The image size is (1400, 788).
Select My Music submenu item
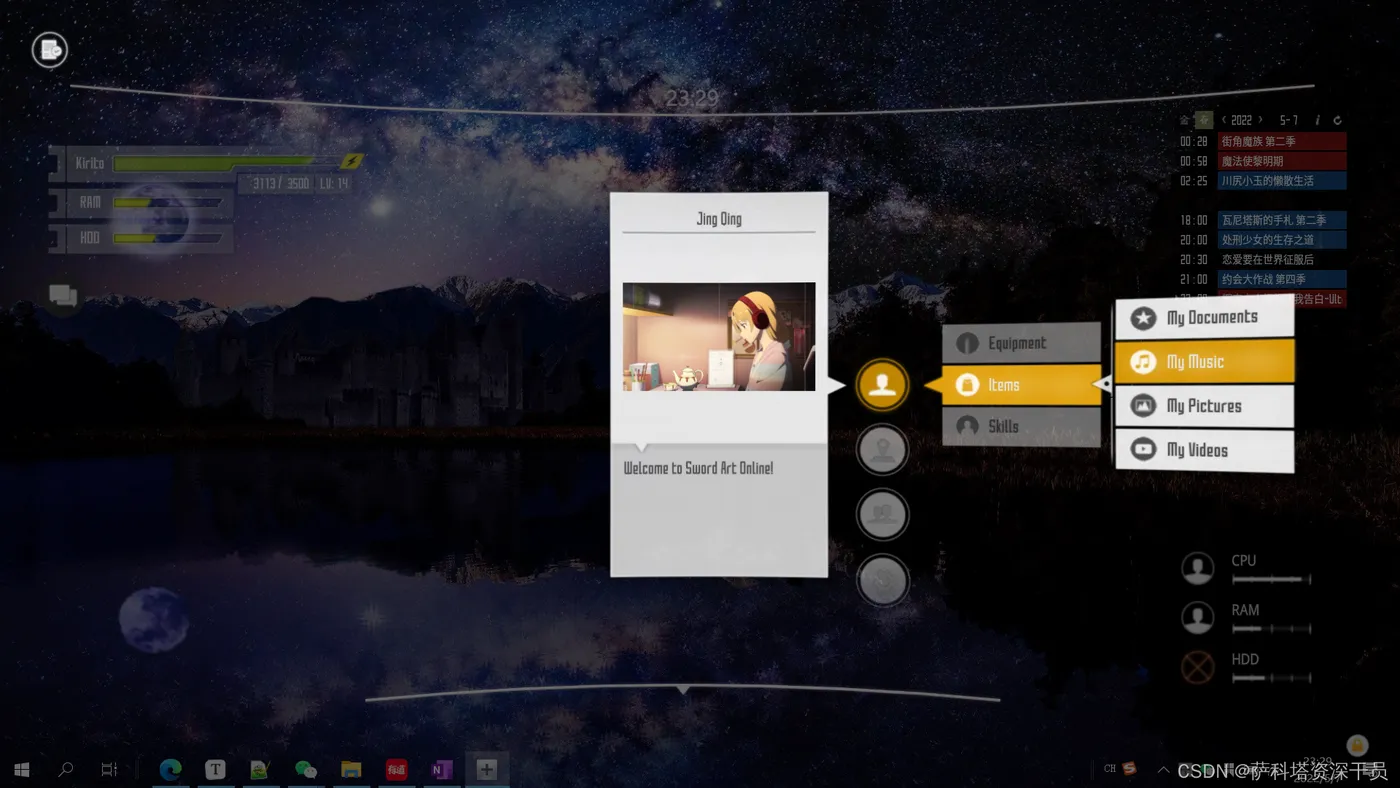click(x=1204, y=361)
